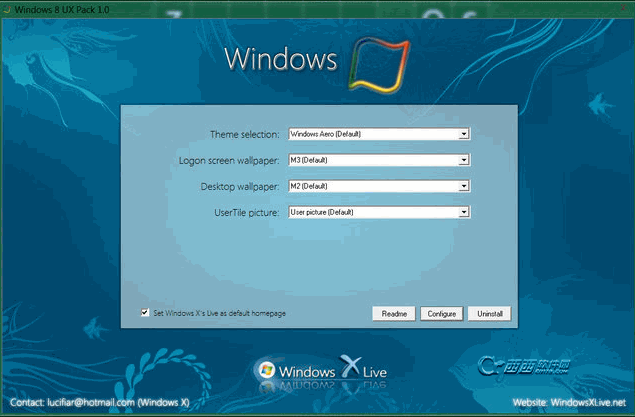Viewport: 635px width, 417px height.
Task: Click the 'Windows 8 UX Pack 1.0' title bar
Action: pyautogui.click(x=68, y=7)
